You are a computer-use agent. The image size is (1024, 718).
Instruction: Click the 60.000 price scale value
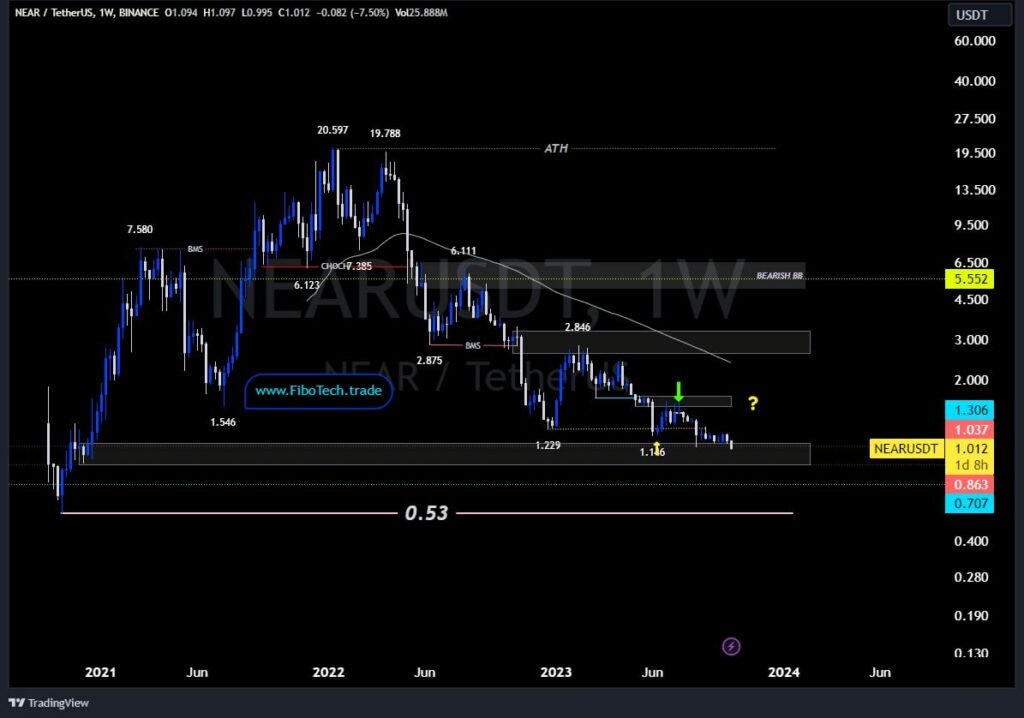pos(974,41)
